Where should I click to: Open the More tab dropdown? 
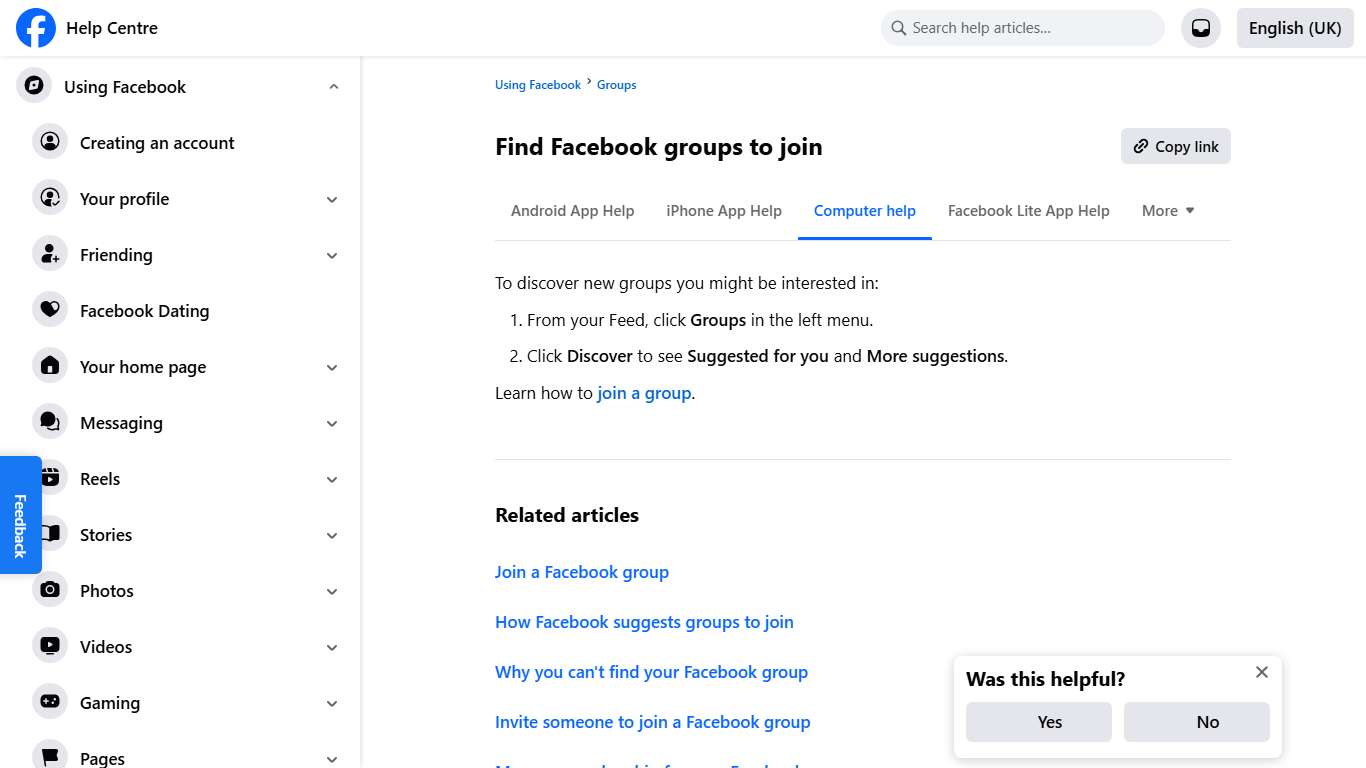point(1167,210)
